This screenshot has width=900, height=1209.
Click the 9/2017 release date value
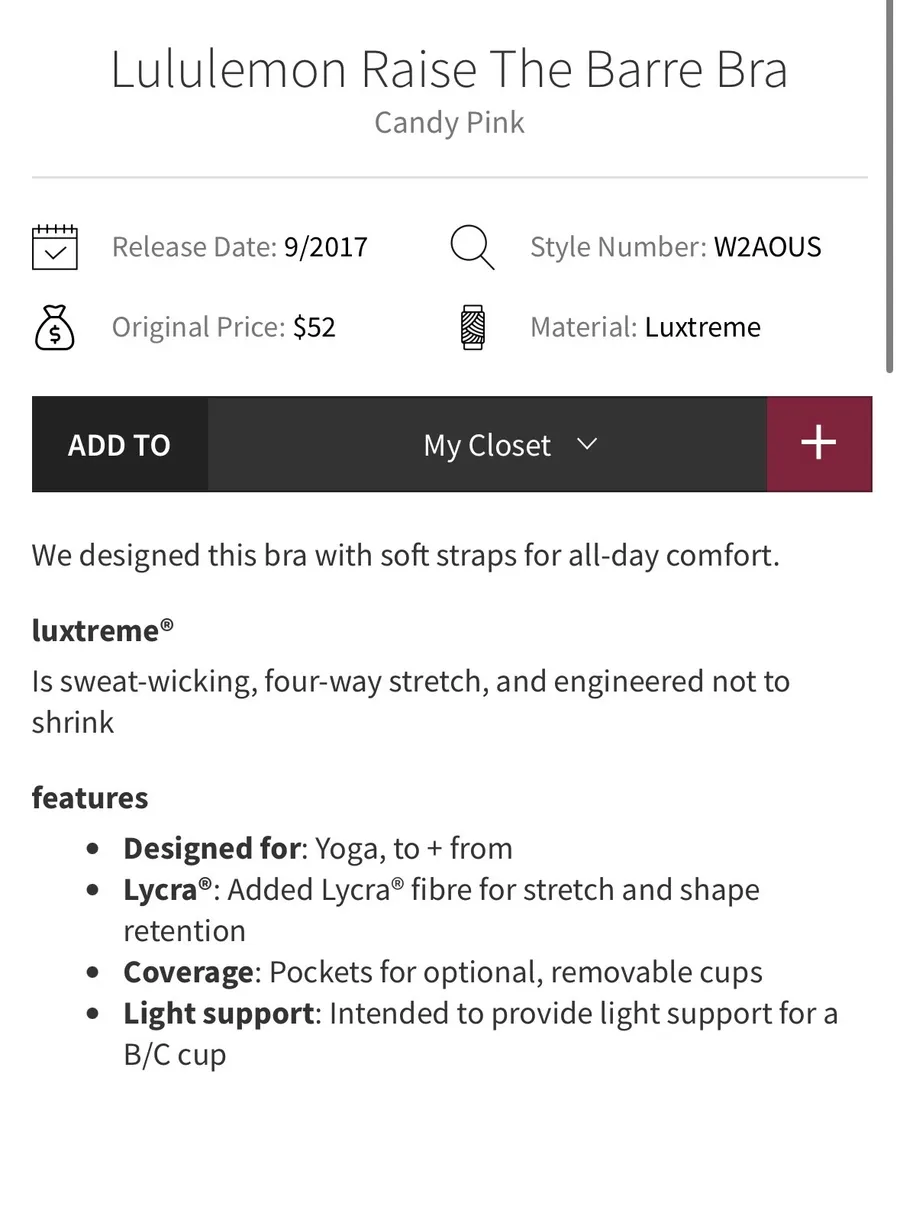tap(326, 247)
